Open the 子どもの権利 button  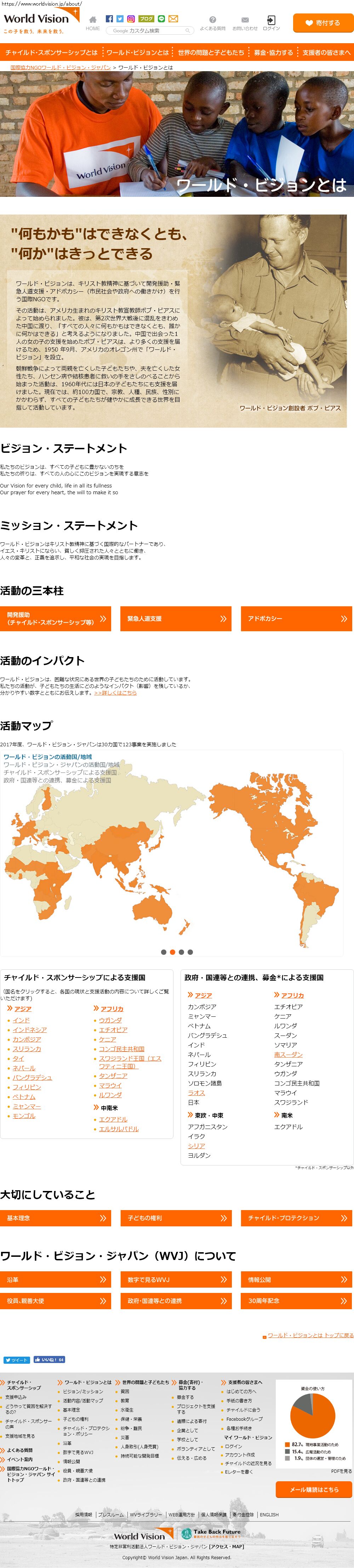coord(176,1218)
